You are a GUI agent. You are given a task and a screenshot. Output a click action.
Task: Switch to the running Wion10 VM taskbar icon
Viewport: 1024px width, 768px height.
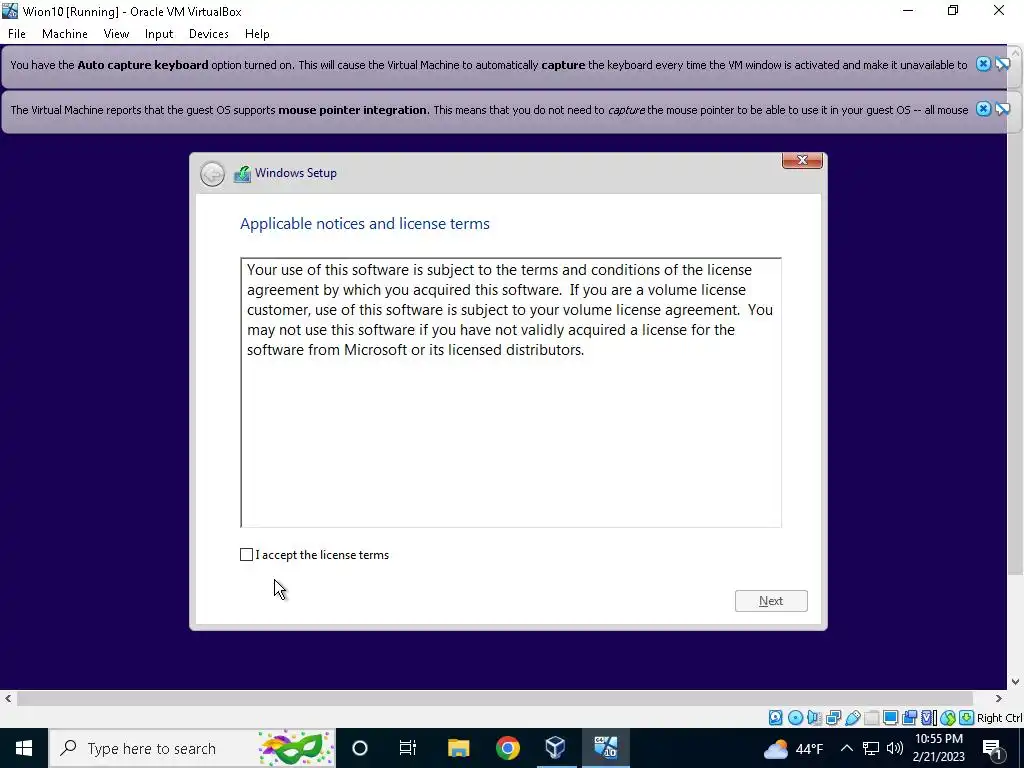pos(605,748)
